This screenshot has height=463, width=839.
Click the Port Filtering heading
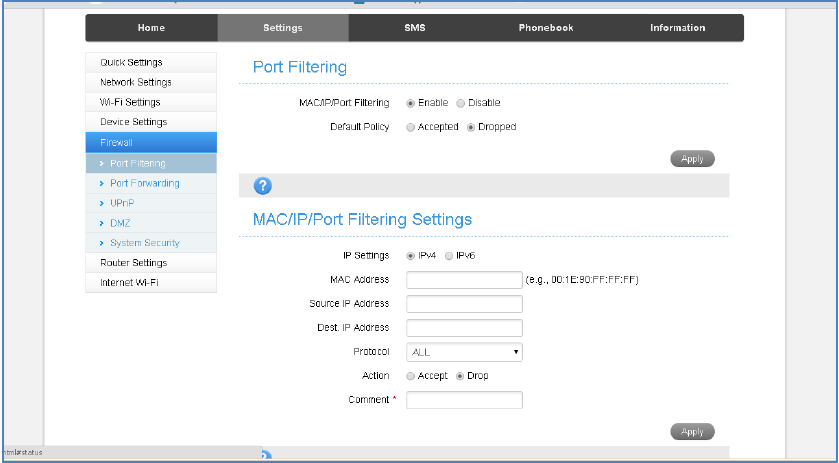tap(300, 67)
